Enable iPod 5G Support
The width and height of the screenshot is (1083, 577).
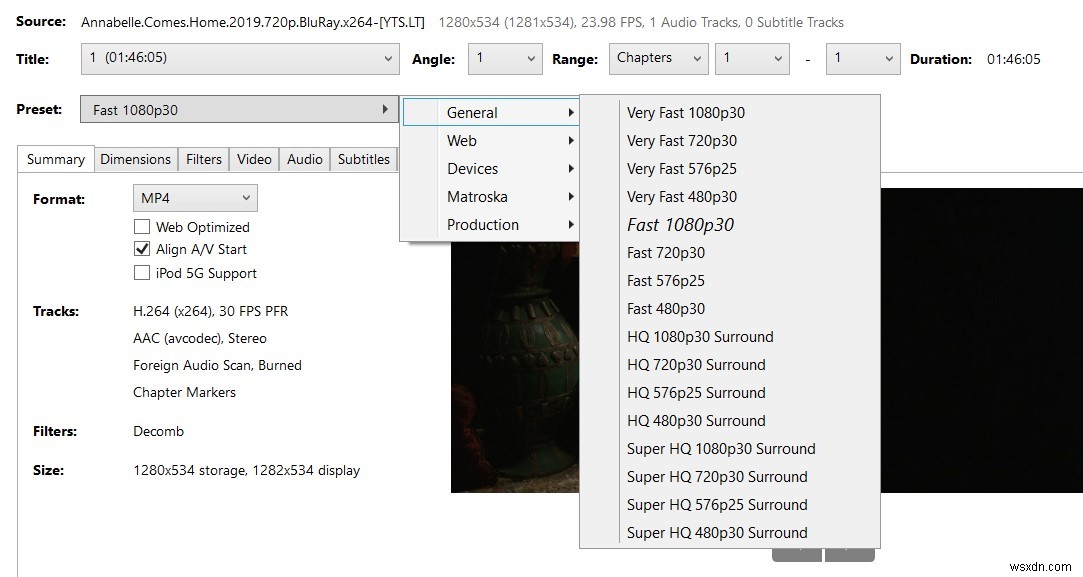tap(142, 271)
